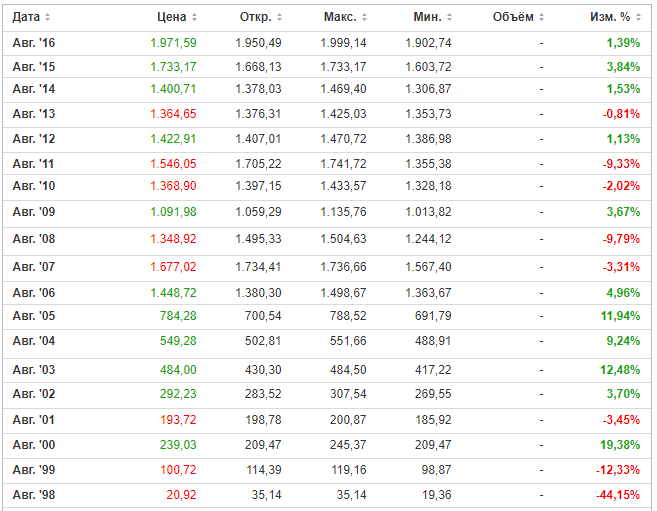Viewport: 657px width, 511px height.
Task: Click the Откр. column header label
Action: (256, 17)
